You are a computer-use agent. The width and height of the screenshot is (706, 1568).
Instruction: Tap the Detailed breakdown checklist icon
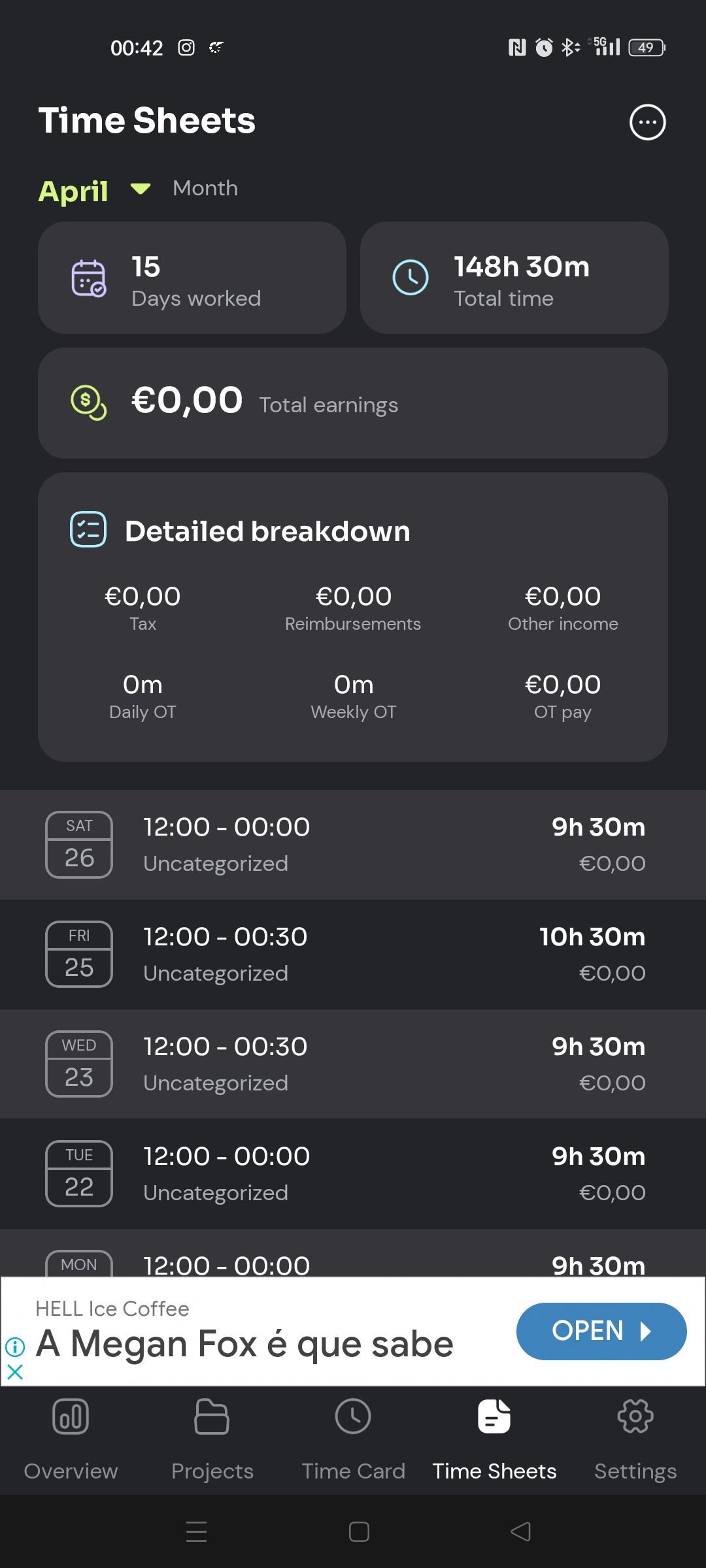pyautogui.click(x=88, y=529)
